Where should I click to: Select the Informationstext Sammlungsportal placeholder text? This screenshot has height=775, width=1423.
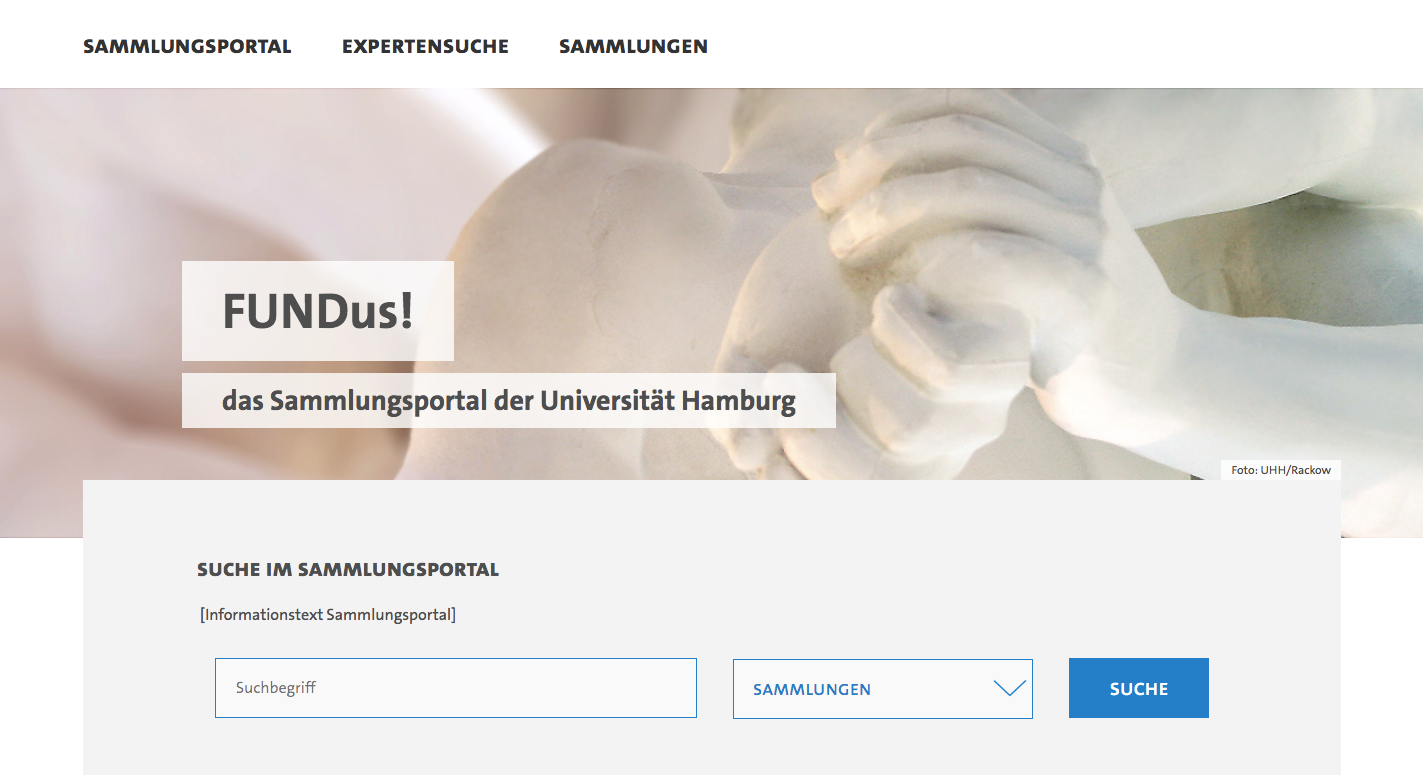click(328, 614)
